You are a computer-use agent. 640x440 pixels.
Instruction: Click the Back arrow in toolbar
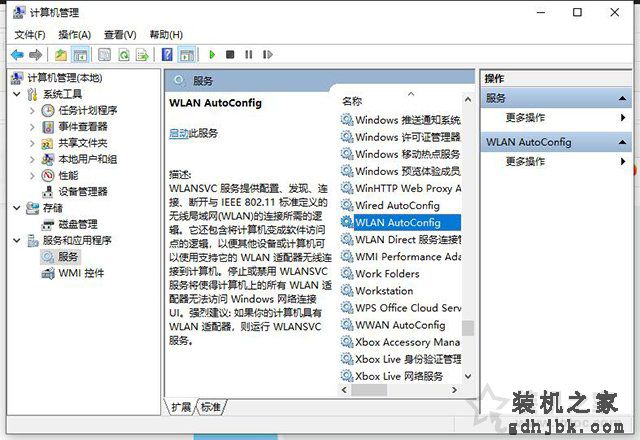tap(17, 54)
